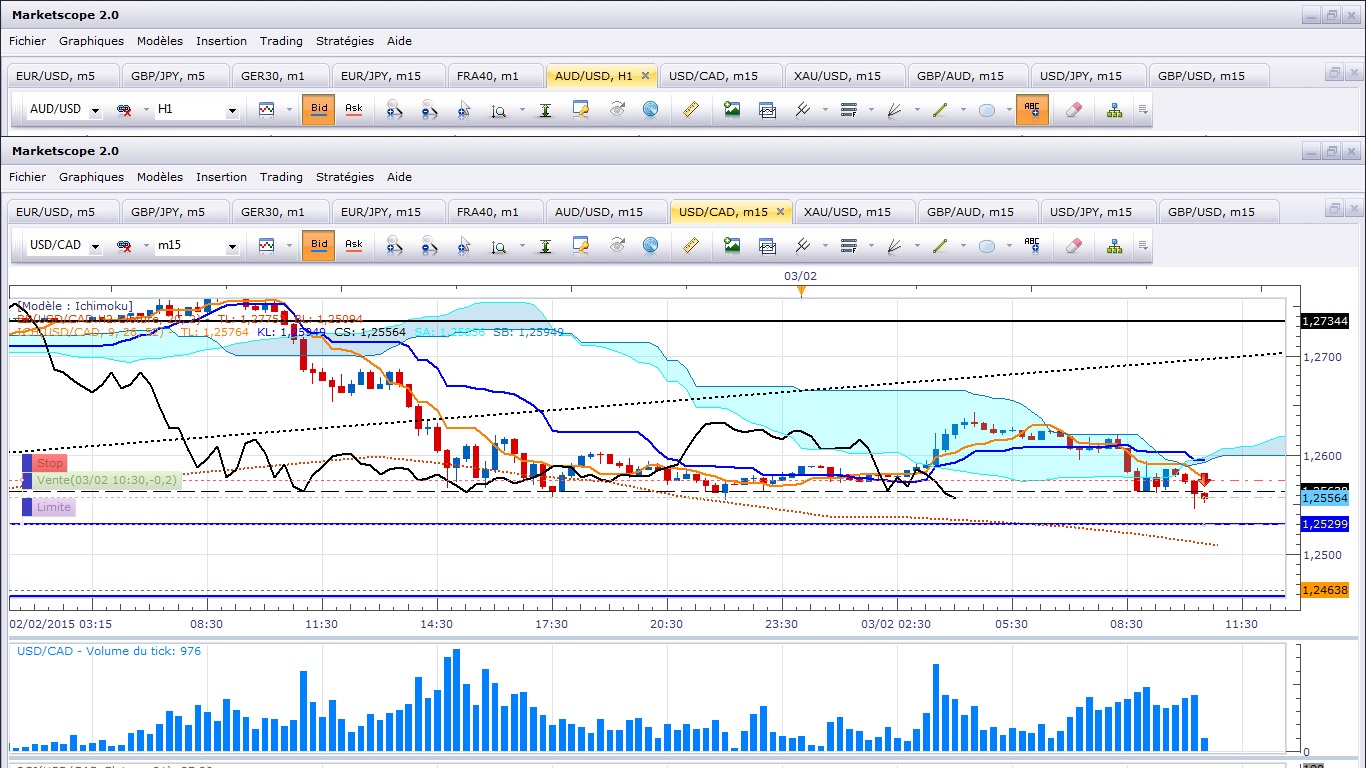Toggle Bid price in USD/CAD toolbar
This screenshot has height=768, width=1366.
[319, 245]
